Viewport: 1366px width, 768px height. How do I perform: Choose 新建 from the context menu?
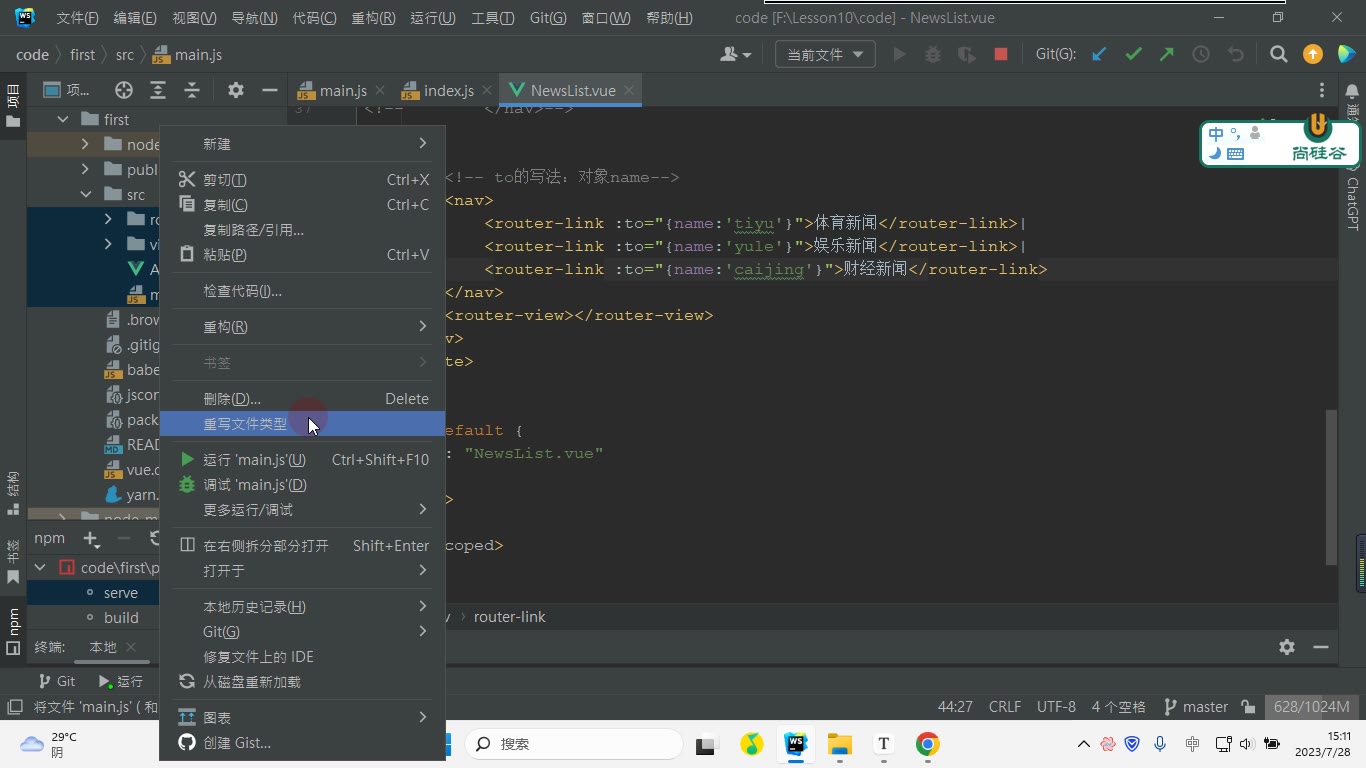pos(302,144)
